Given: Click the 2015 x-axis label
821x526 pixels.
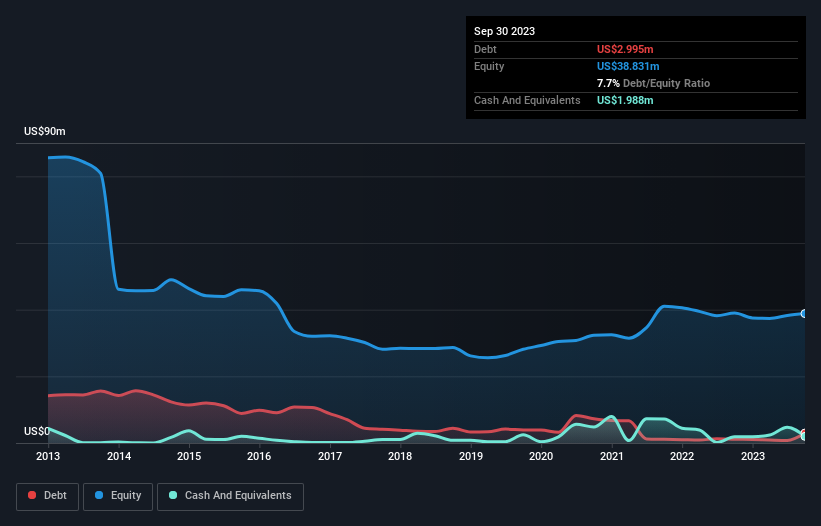Looking at the screenshot, I should [x=189, y=456].
